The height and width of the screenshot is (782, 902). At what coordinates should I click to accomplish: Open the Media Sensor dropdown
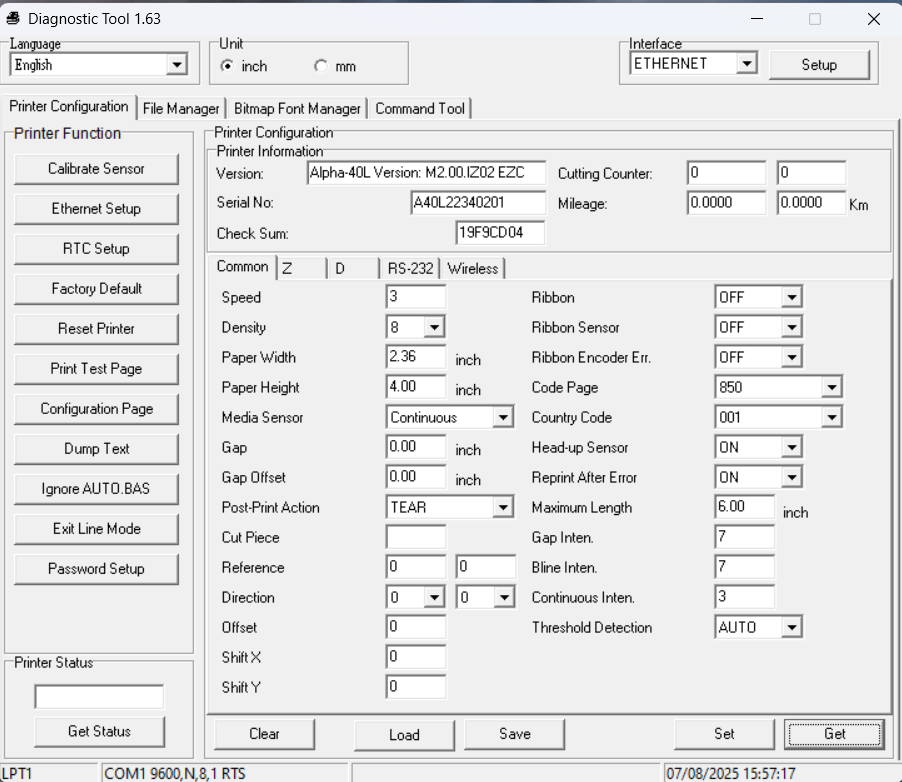coord(502,417)
